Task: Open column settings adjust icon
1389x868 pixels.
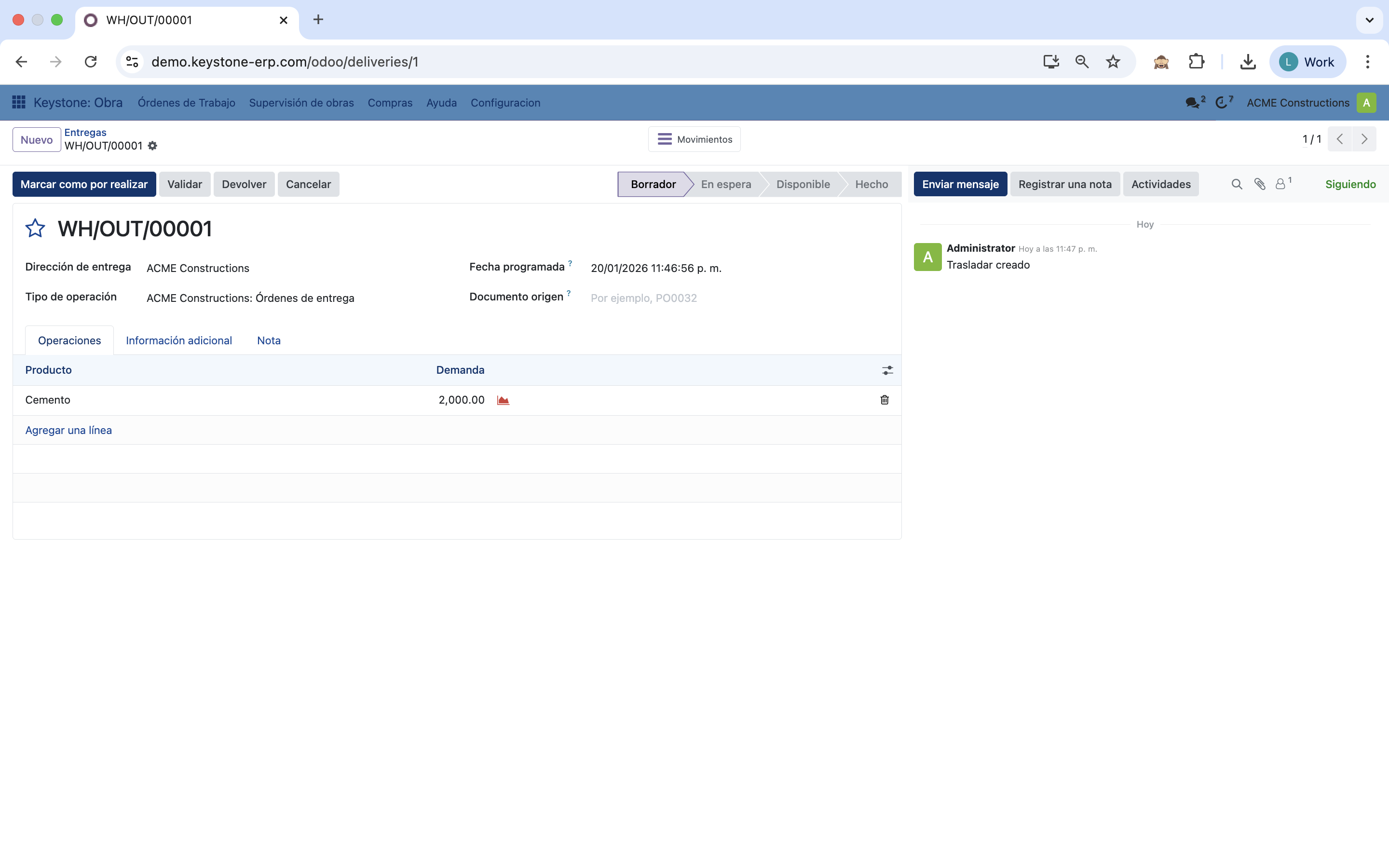Action: (x=887, y=370)
